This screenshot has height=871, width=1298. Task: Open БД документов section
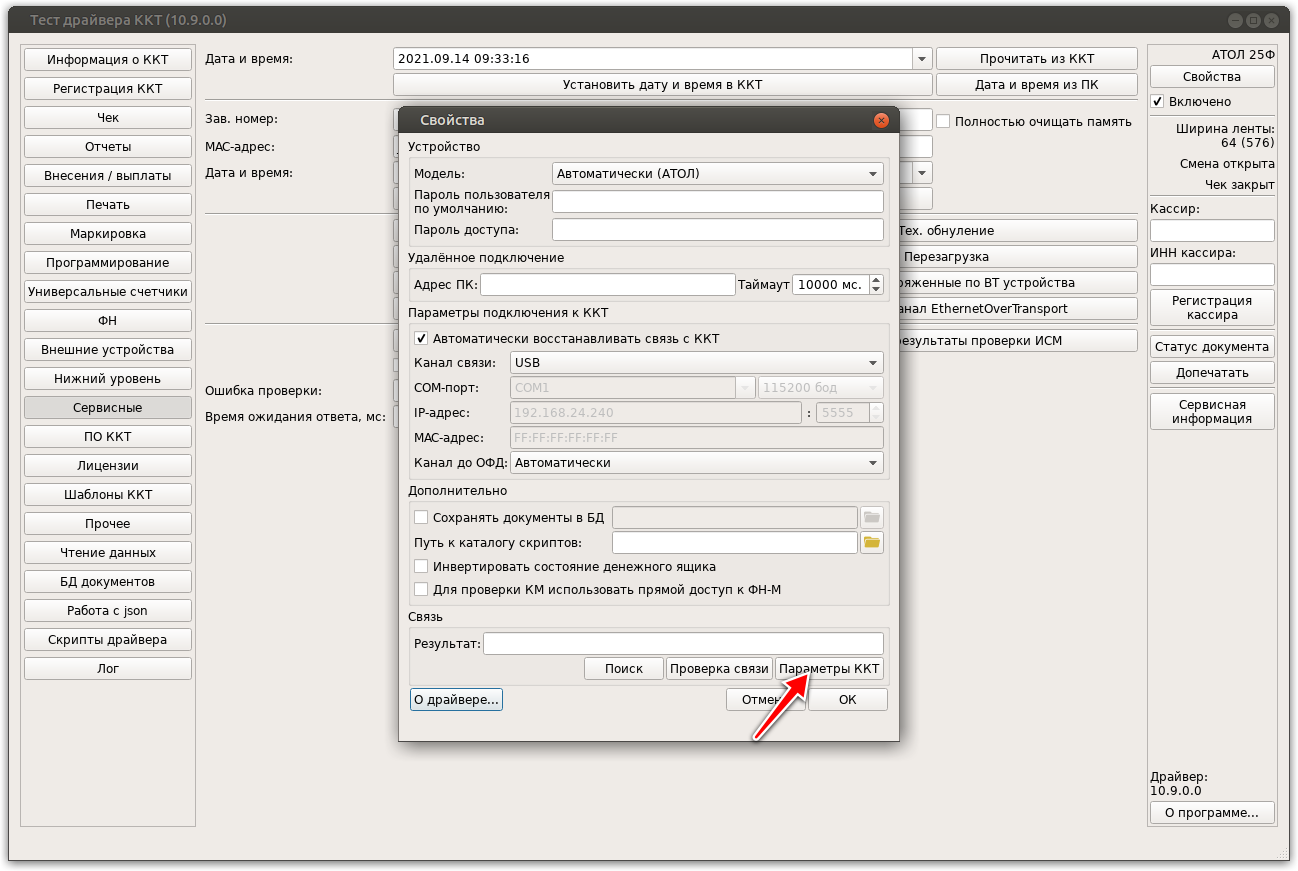click(108, 581)
